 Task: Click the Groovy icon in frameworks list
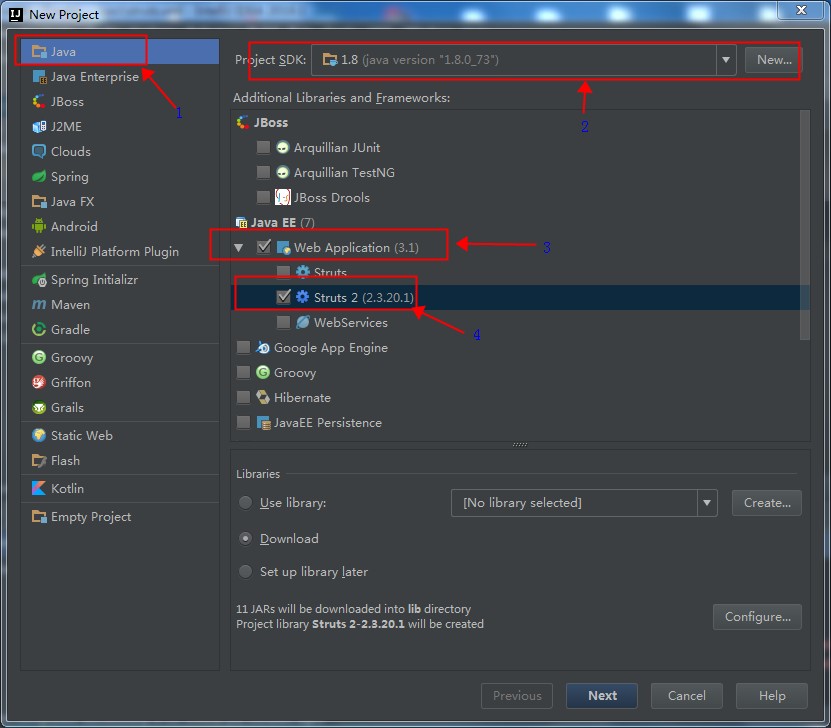[x=263, y=372]
